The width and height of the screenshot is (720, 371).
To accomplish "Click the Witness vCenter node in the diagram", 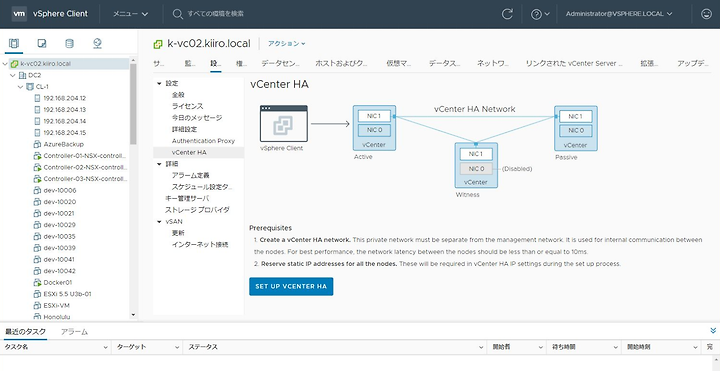I will (x=476, y=165).
